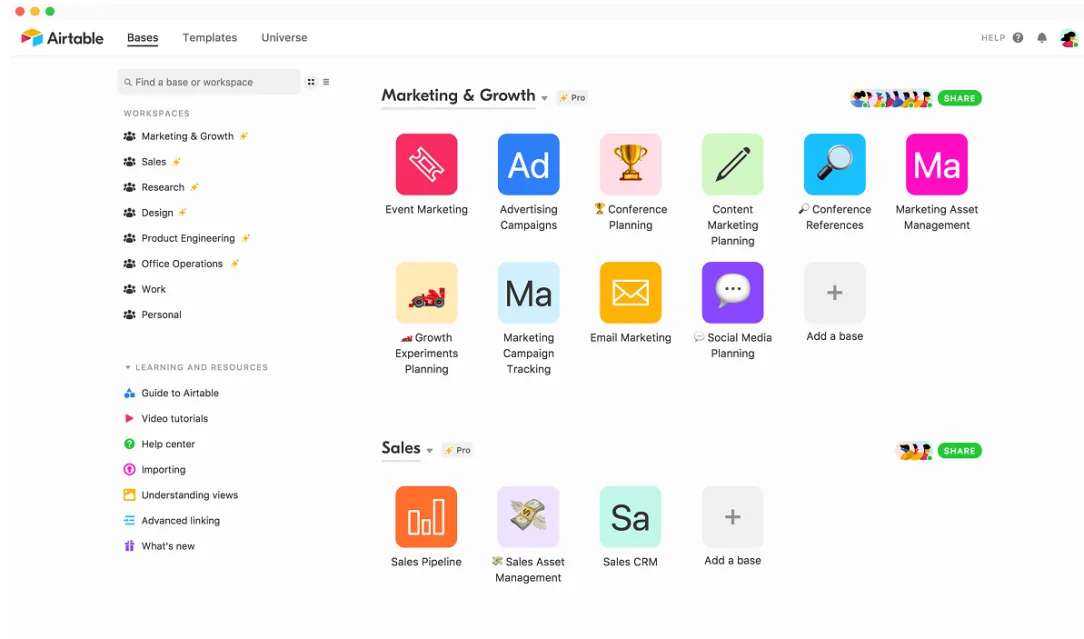The height and width of the screenshot is (639, 1084).
Task: Click the notifications bell icon
Action: click(x=1042, y=38)
